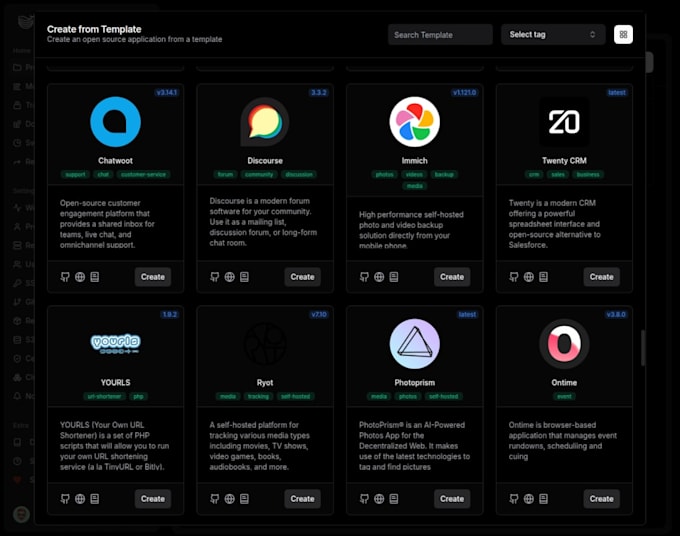Open the Discourse GitHub link icon
The image size is (680, 536).
pyautogui.click(x=215, y=277)
